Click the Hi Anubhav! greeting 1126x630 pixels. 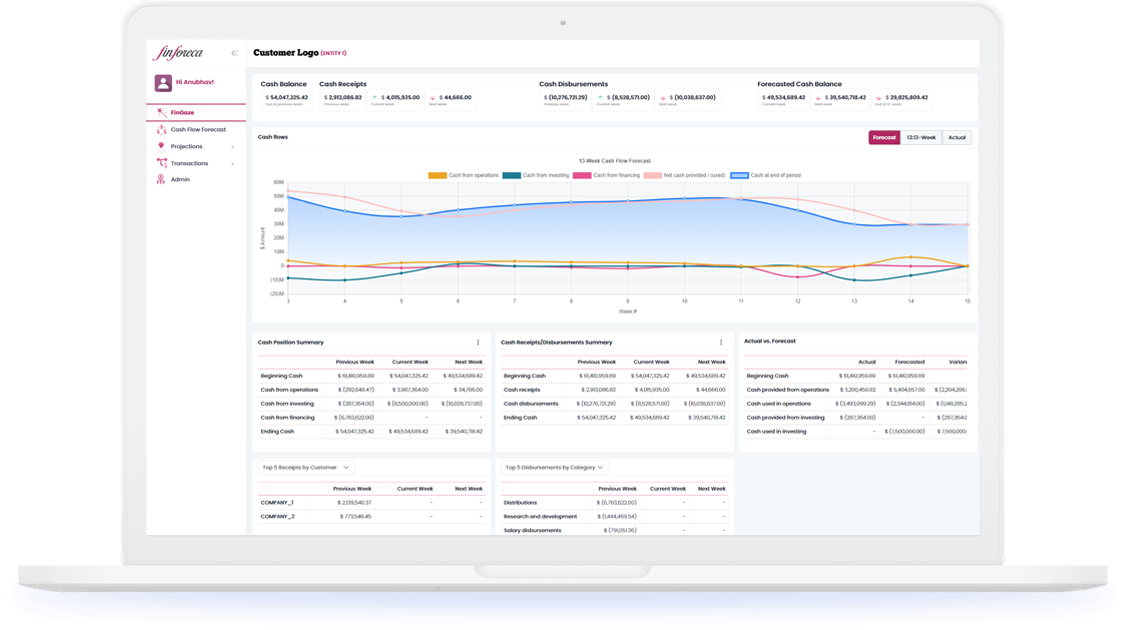[x=195, y=82]
